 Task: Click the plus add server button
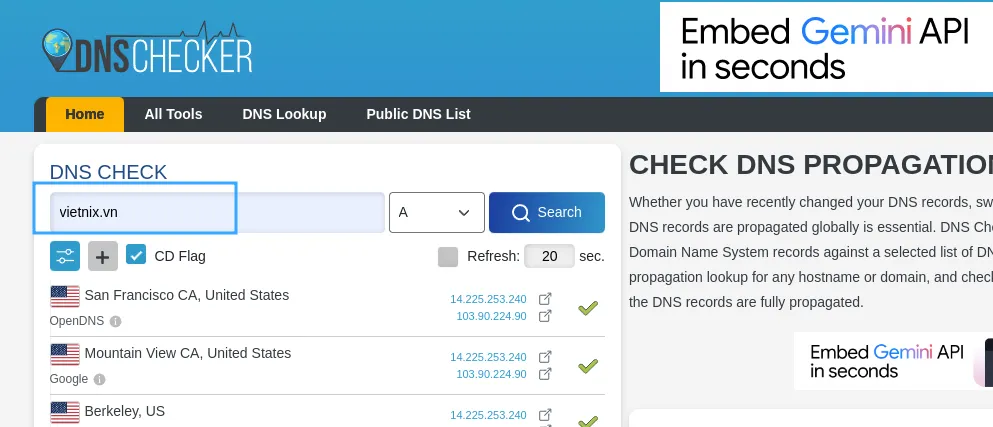[103, 256]
